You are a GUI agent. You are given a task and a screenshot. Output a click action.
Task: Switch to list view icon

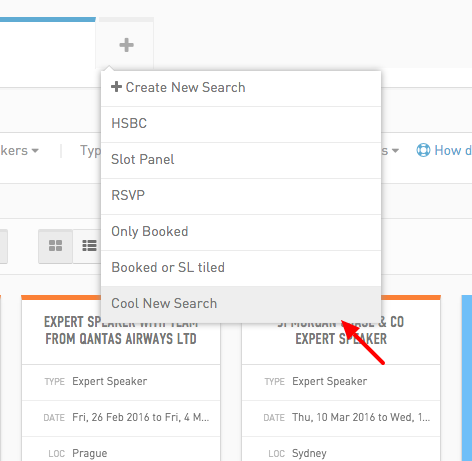pyautogui.click(x=89, y=246)
